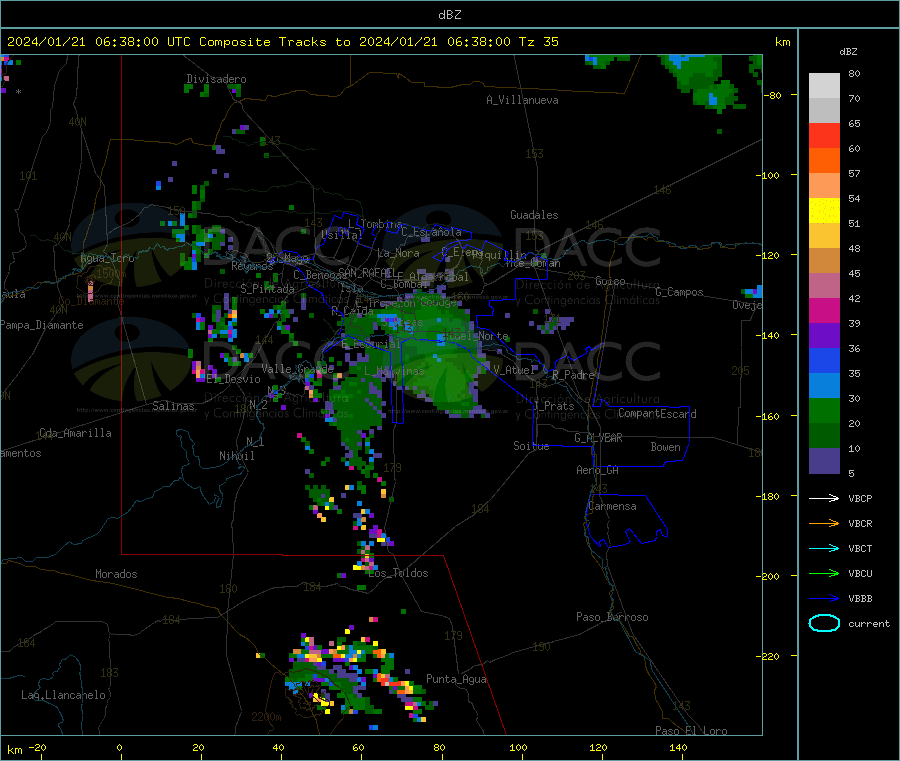Pick the royal blue swatch between 36 and 35
The width and height of the screenshot is (900, 761).
click(x=824, y=360)
